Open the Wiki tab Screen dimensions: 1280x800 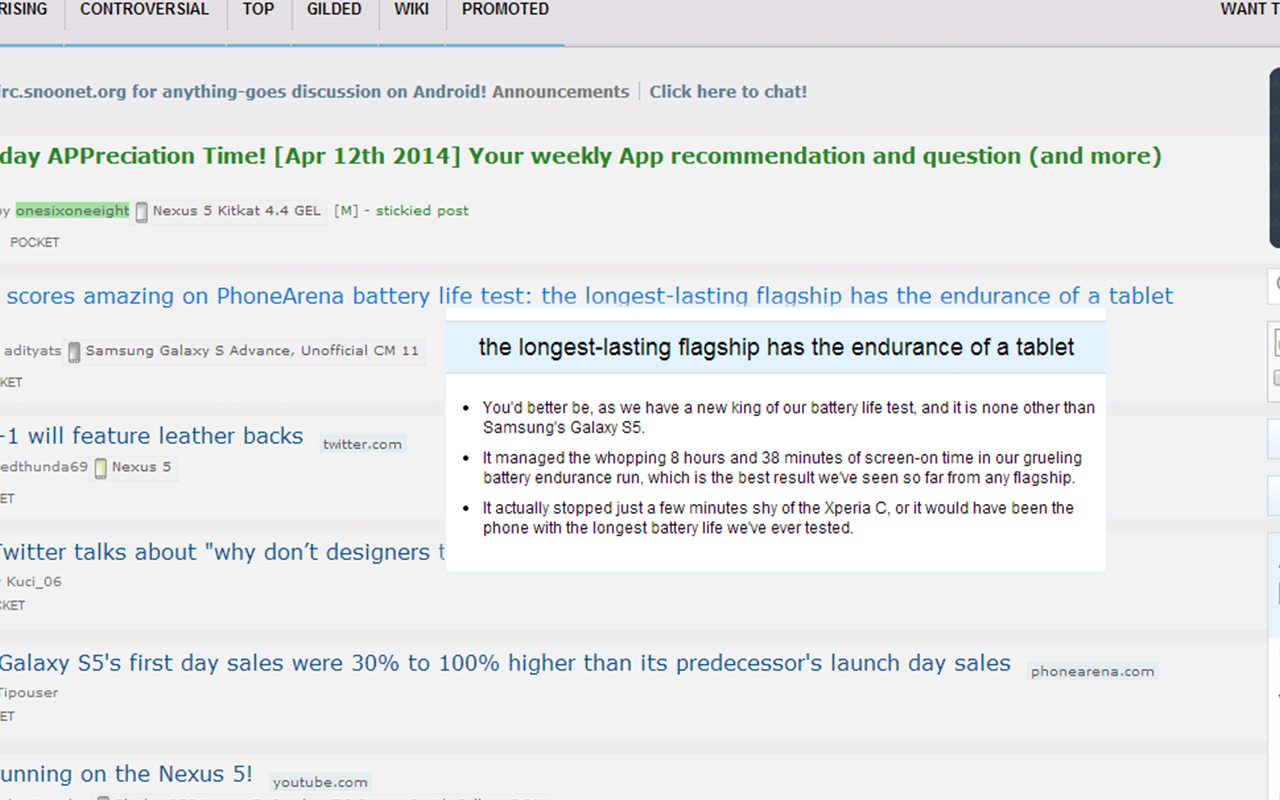click(411, 9)
